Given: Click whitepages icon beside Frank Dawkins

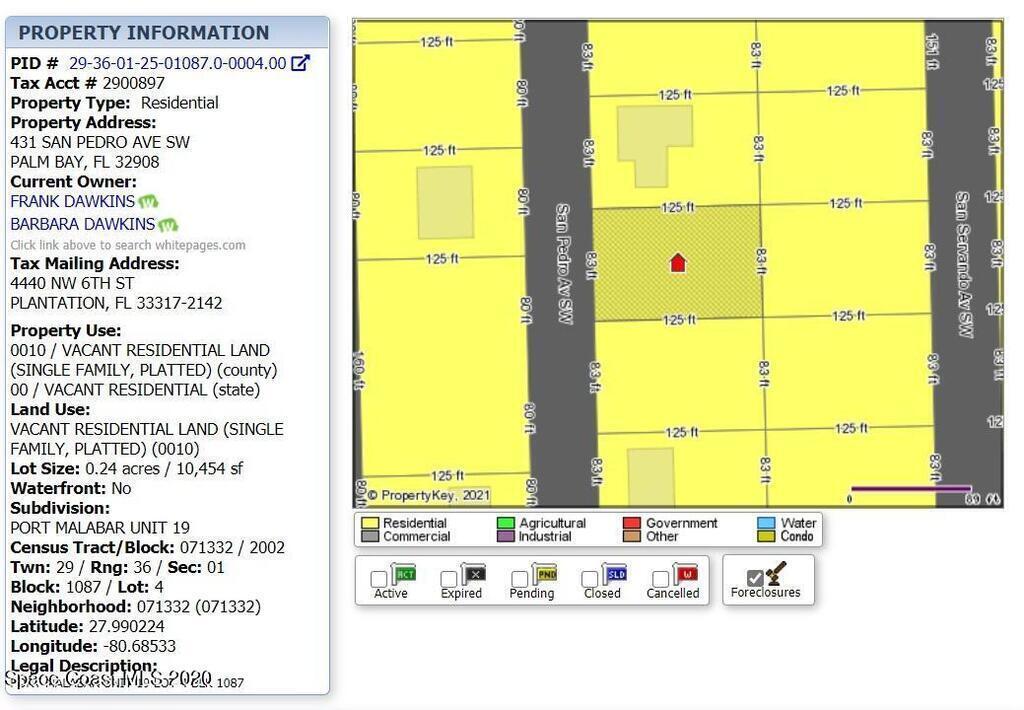Looking at the screenshot, I should [x=148, y=202].
